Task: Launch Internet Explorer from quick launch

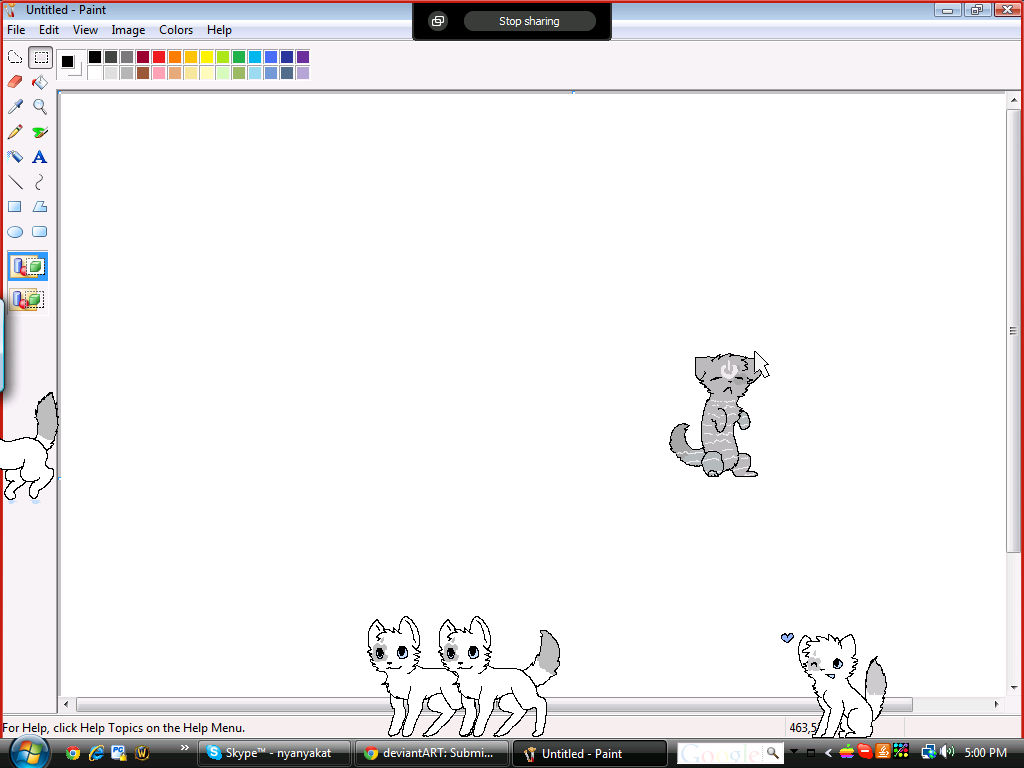Action: point(96,753)
